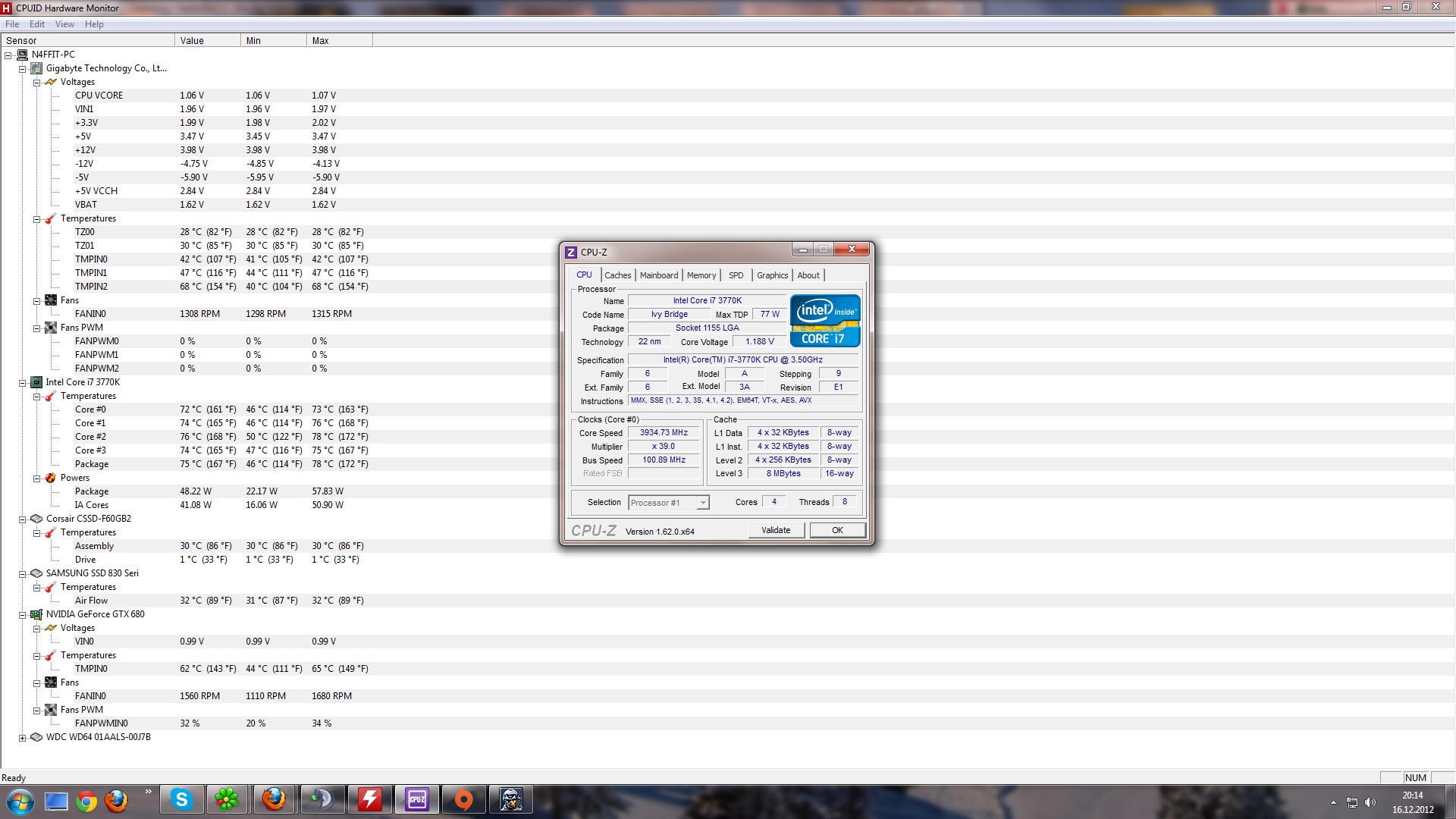Click the Max column header
Screen dimensions: 1456x819
point(339,41)
